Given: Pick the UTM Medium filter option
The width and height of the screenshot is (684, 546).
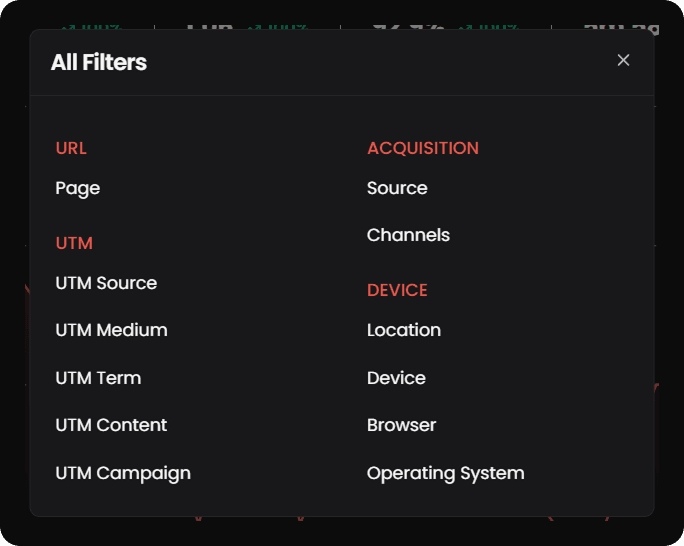Looking at the screenshot, I should [x=111, y=330].
